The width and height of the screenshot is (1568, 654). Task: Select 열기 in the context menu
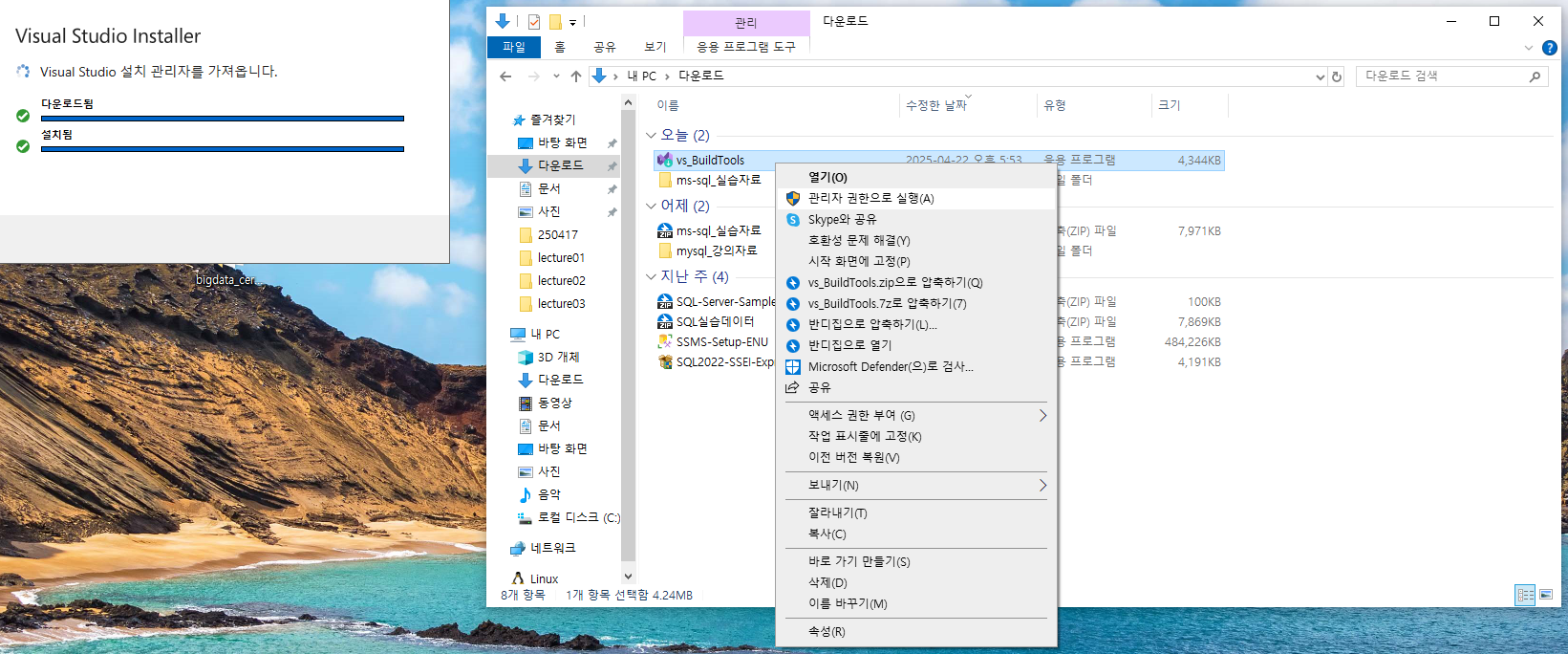918,177
